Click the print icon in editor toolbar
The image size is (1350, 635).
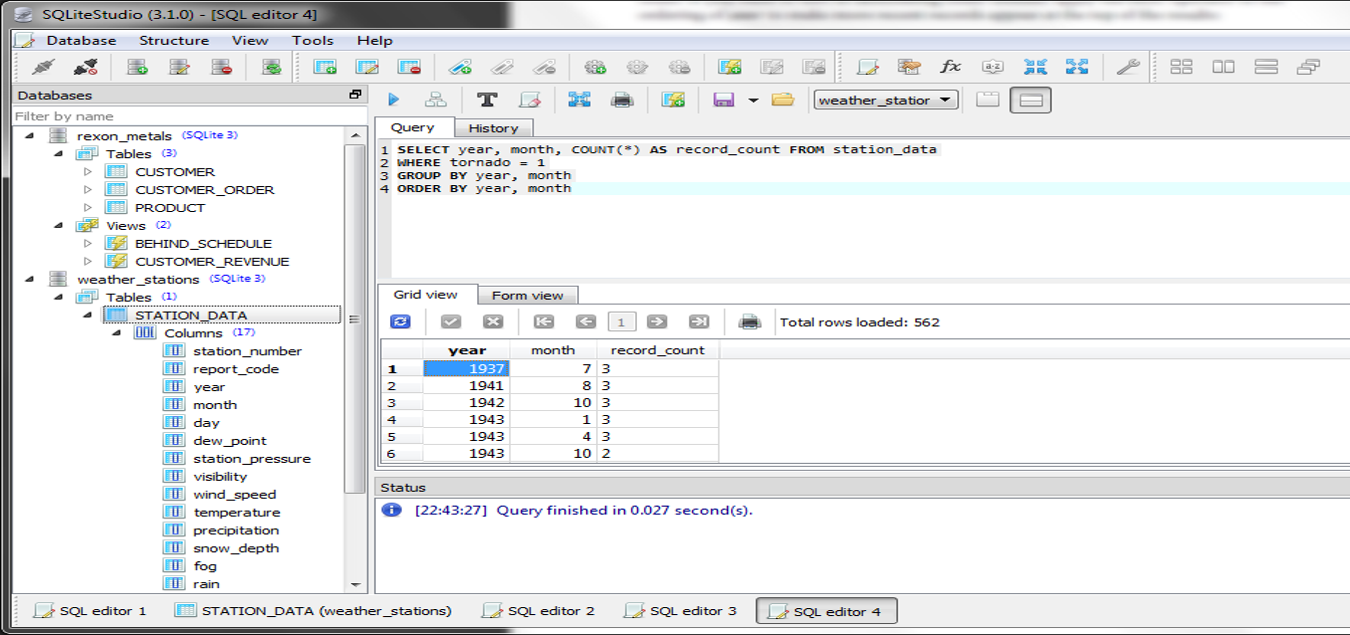pos(621,100)
